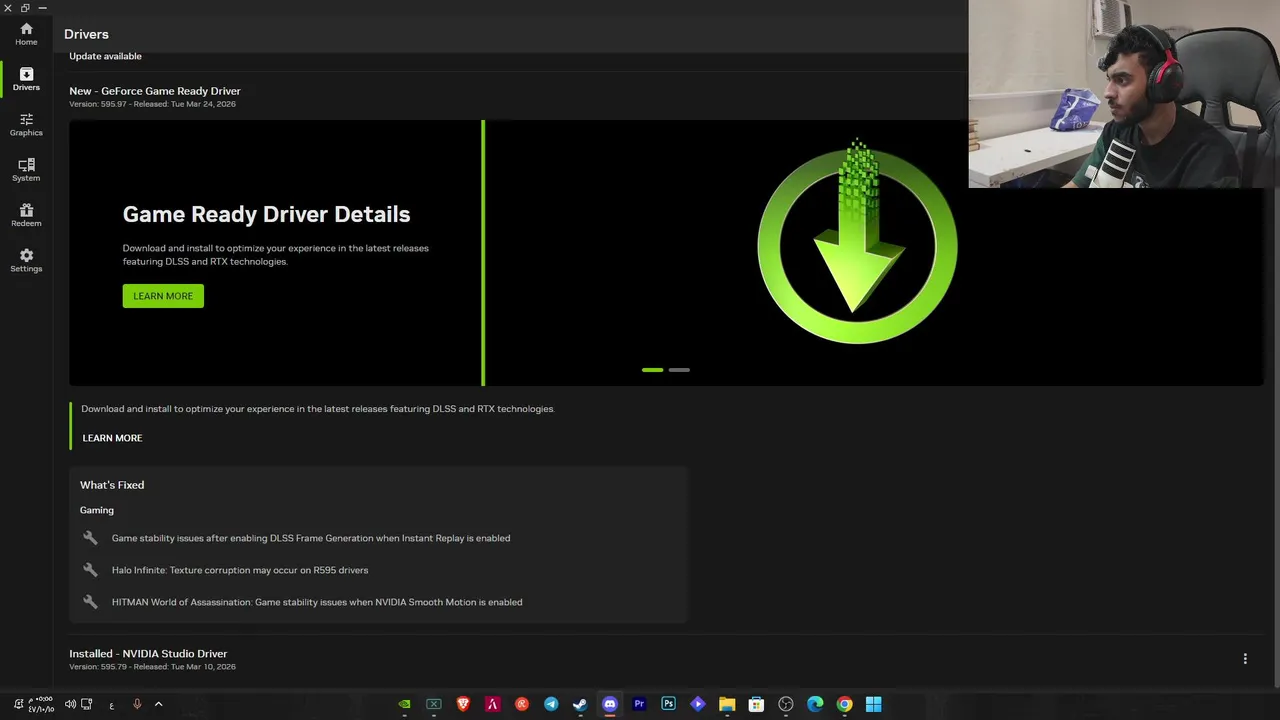Click "New - GeForce Game Ready Driver" title
This screenshot has height=720, width=1280.
[x=155, y=91]
